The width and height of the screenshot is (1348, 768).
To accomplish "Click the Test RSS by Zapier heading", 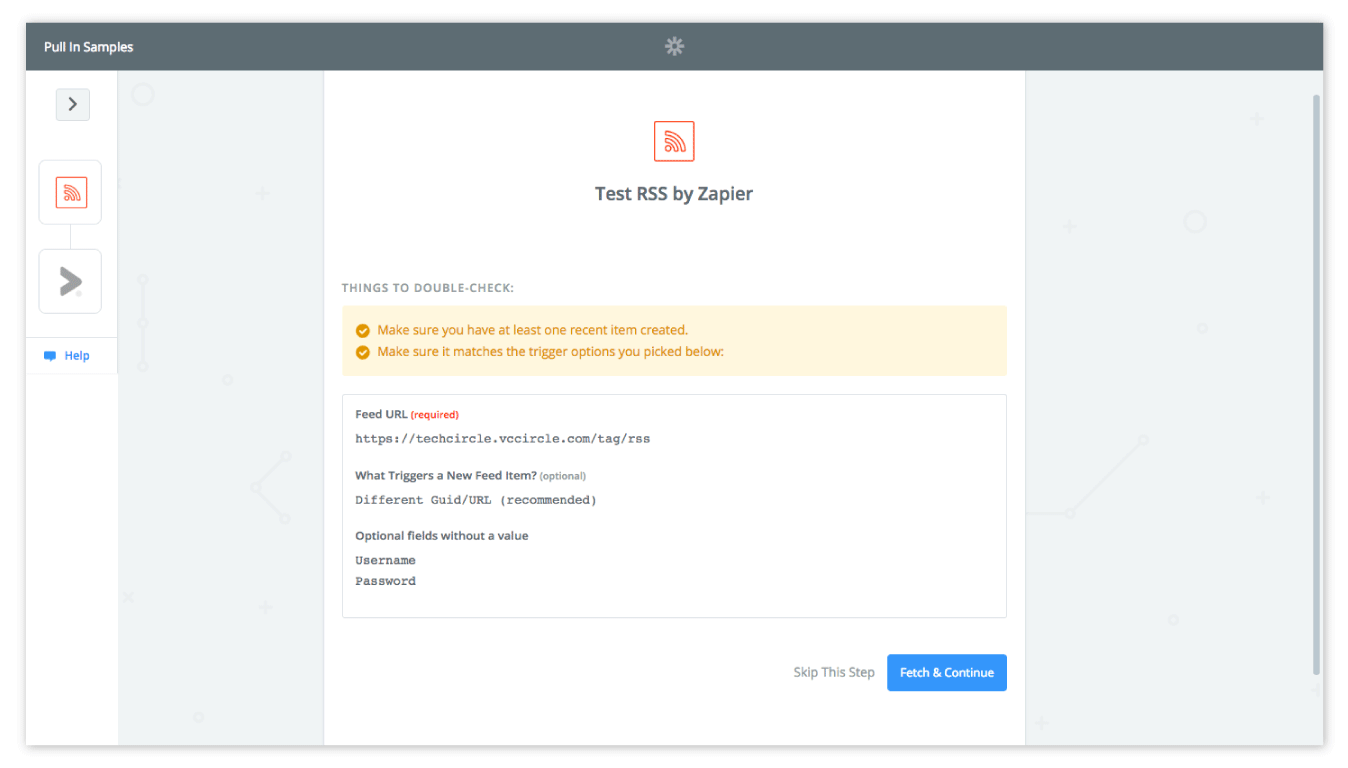I will point(674,194).
